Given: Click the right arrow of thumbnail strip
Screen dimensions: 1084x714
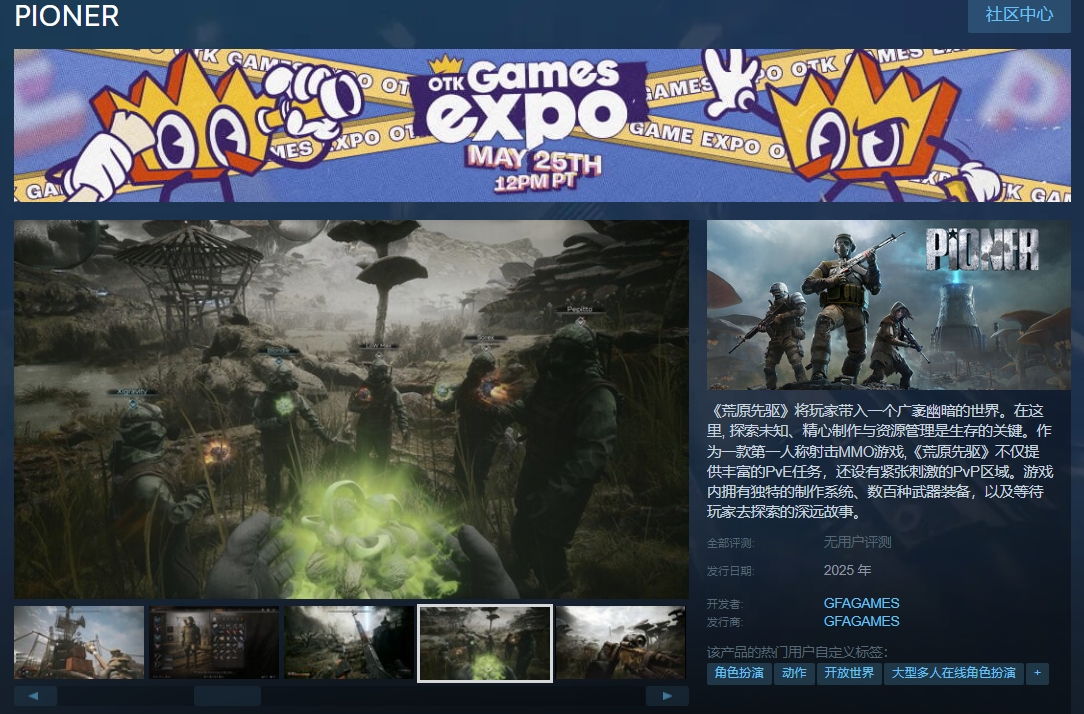Looking at the screenshot, I should [x=667, y=696].
